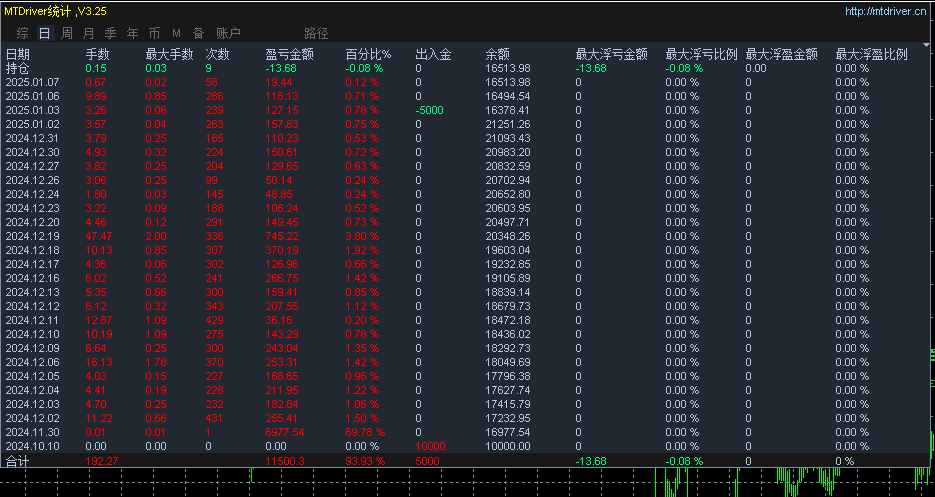Click the 日期 column header
This screenshot has height=497, width=935.
(18, 54)
